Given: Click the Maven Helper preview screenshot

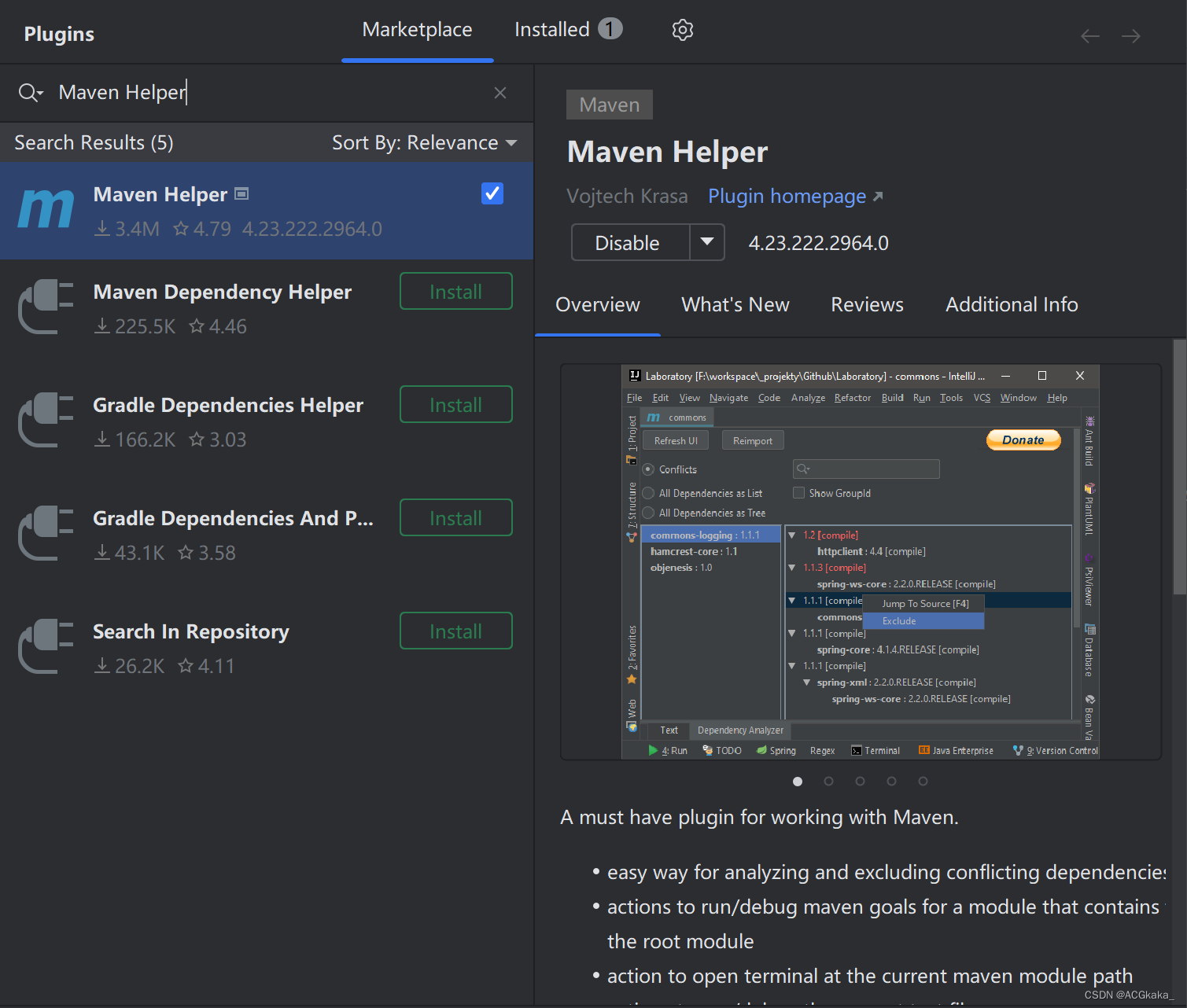Looking at the screenshot, I should pos(861,561).
